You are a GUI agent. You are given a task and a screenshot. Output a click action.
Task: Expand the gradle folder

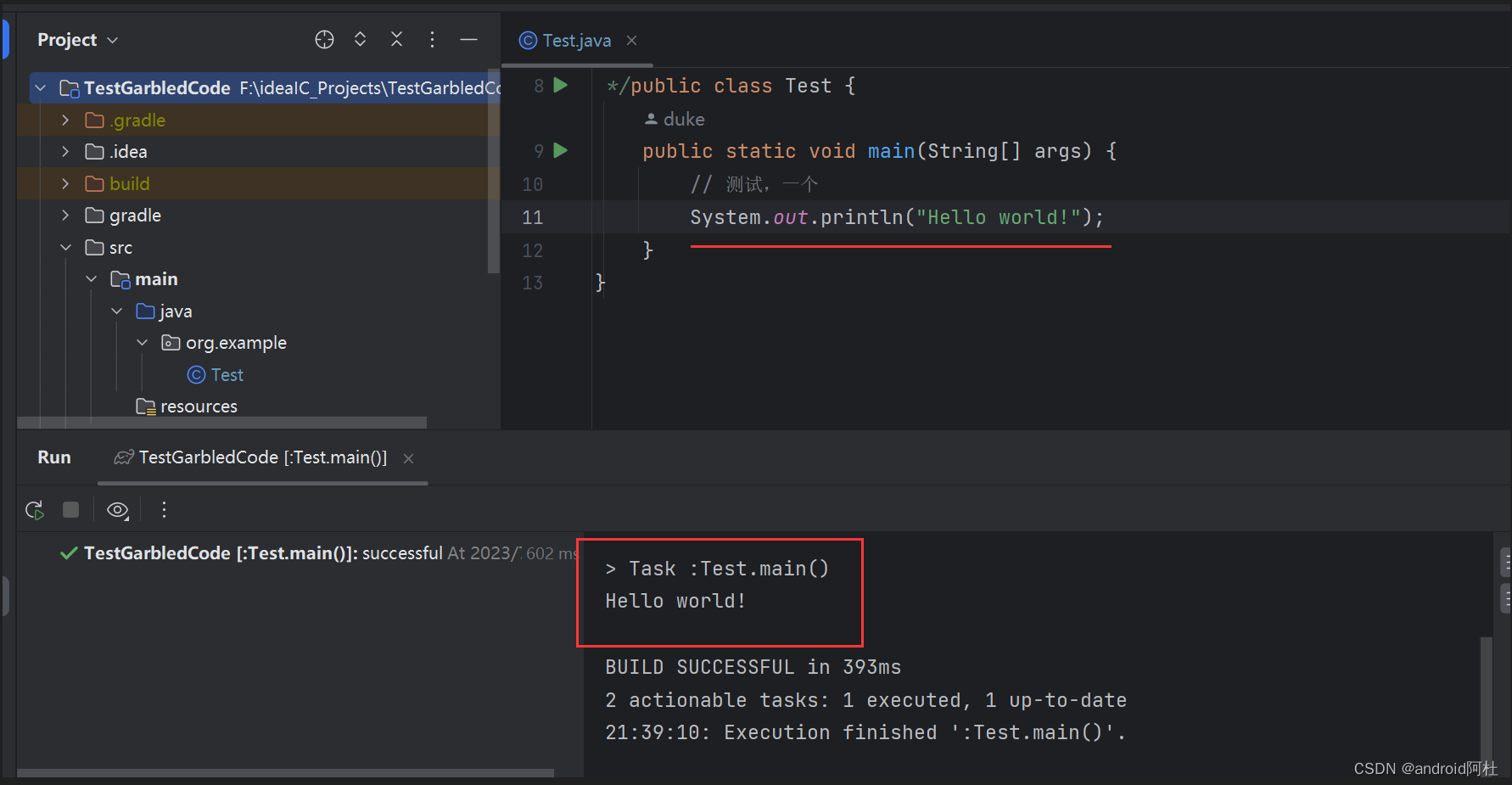click(65, 216)
